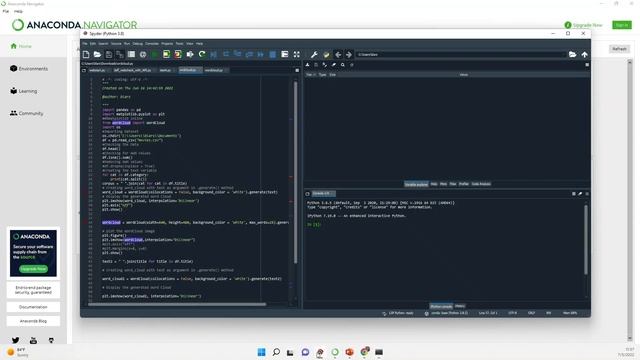This screenshot has height=360, width=640.
Task: Open Windows Start button on taskbar
Action: tap(262, 352)
